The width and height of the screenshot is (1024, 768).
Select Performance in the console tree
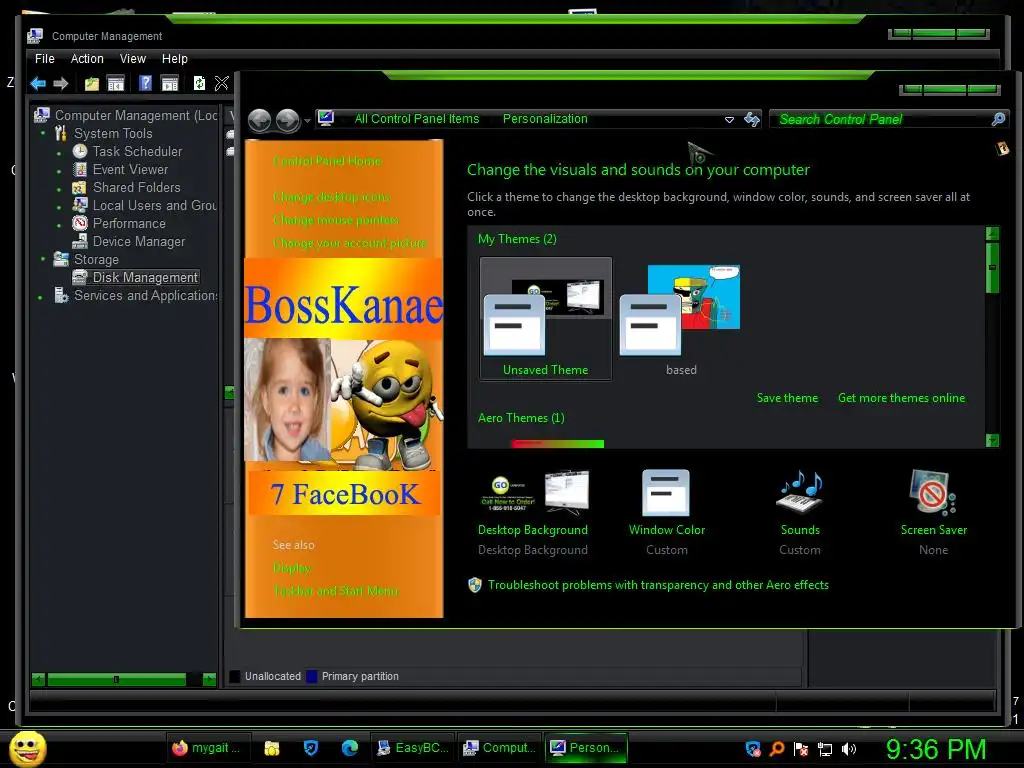pos(129,223)
